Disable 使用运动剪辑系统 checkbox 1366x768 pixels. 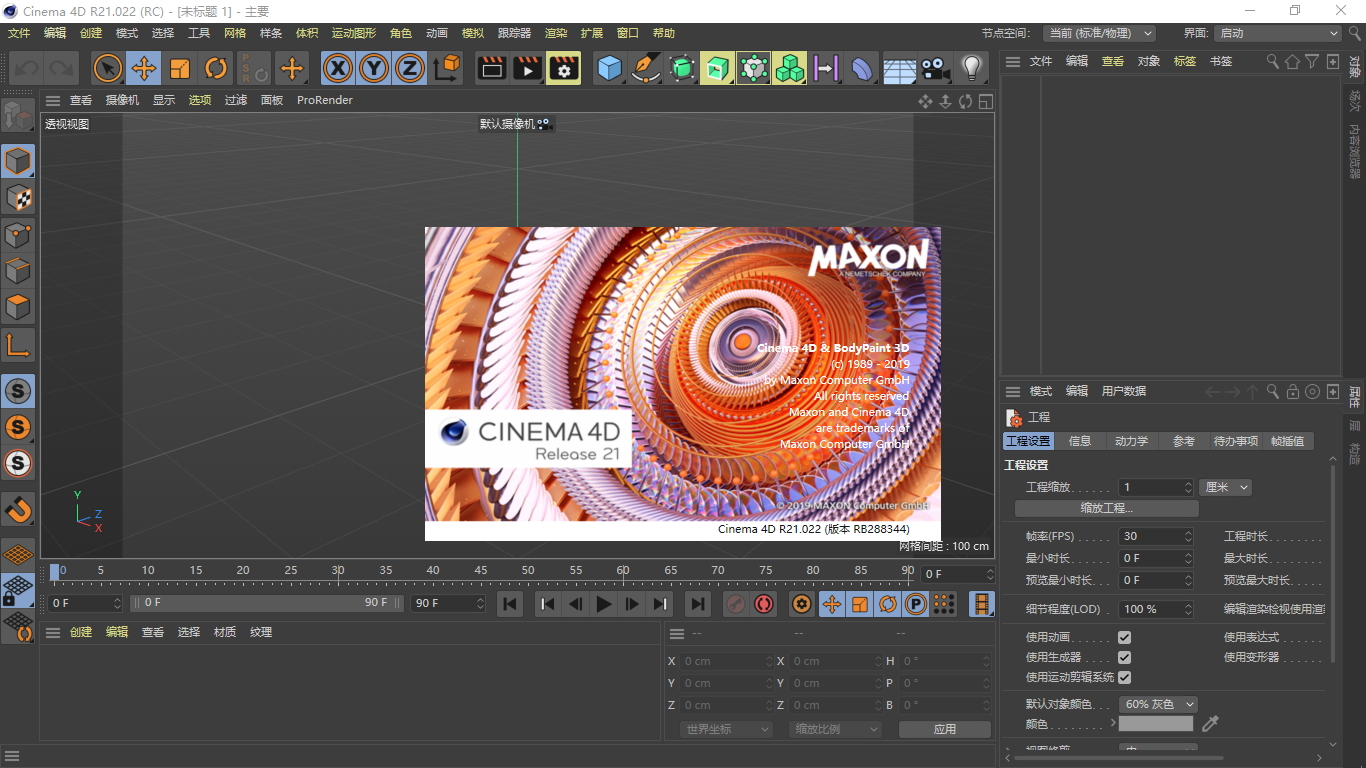(1124, 677)
